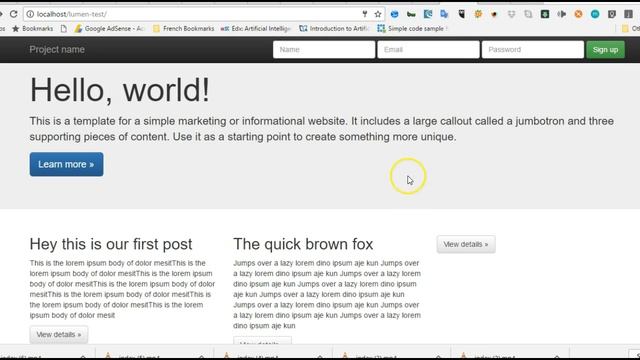Image resolution: width=640 pixels, height=360 pixels.
Task: Reload the page with the refresh icon
Action: (13, 14)
